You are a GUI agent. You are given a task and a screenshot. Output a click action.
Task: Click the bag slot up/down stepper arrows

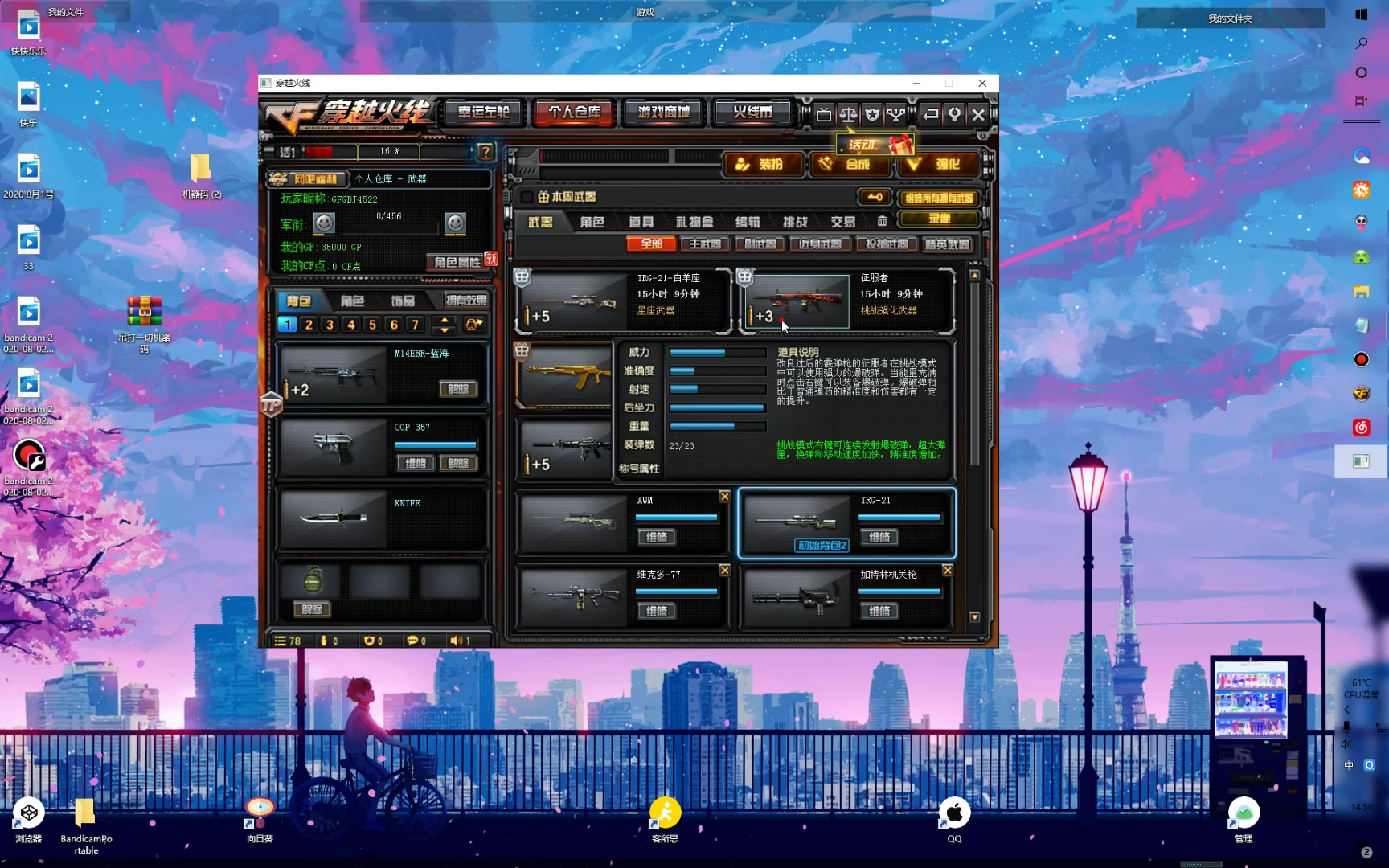click(x=445, y=325)
